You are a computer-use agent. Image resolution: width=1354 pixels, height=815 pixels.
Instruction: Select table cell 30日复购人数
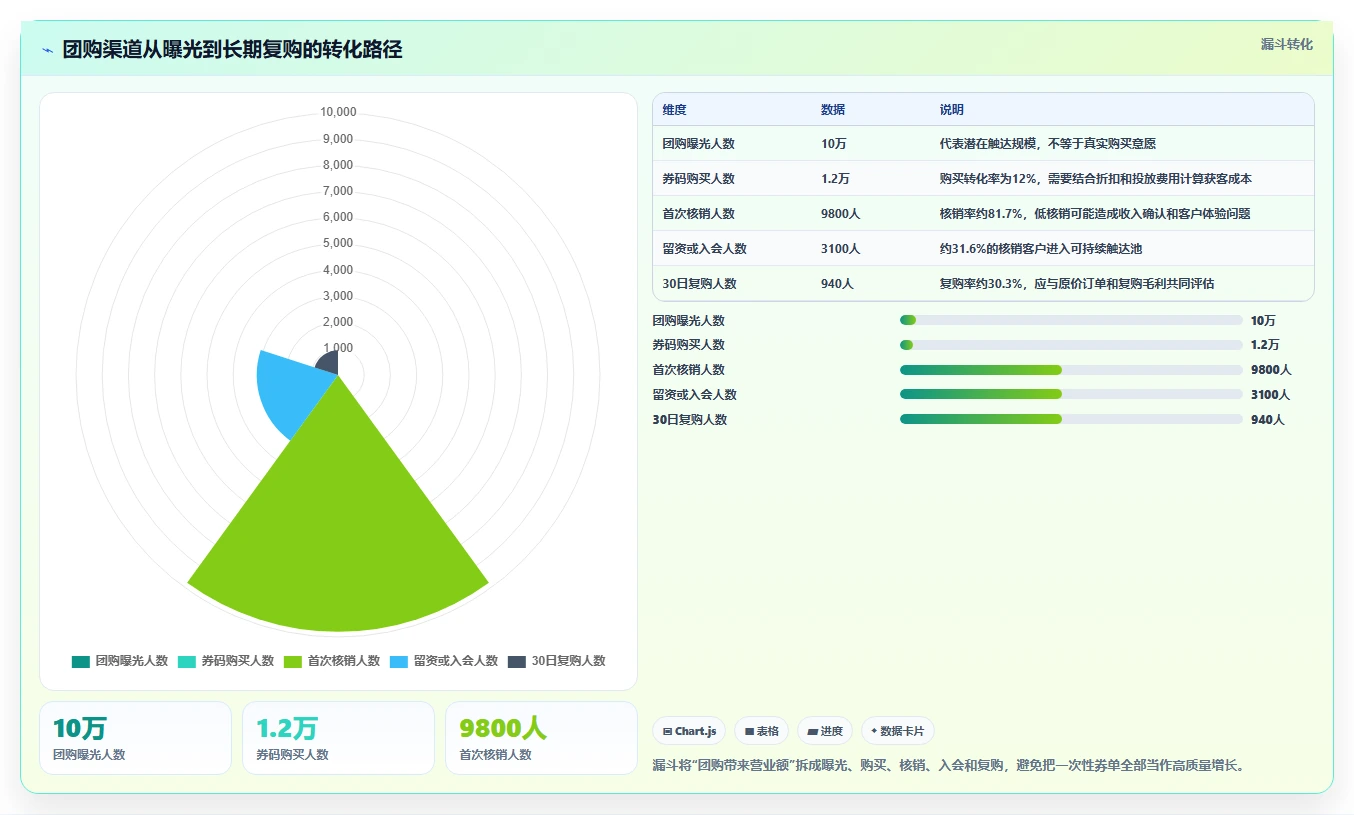(699, 284)
